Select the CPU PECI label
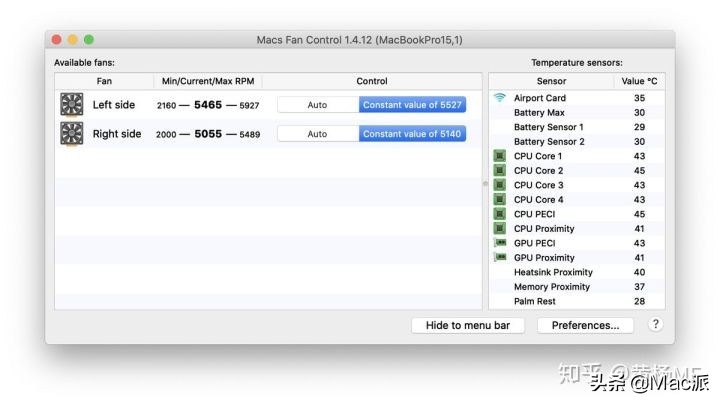The height and width of the screenshot is (404, 720). point(534,214)
